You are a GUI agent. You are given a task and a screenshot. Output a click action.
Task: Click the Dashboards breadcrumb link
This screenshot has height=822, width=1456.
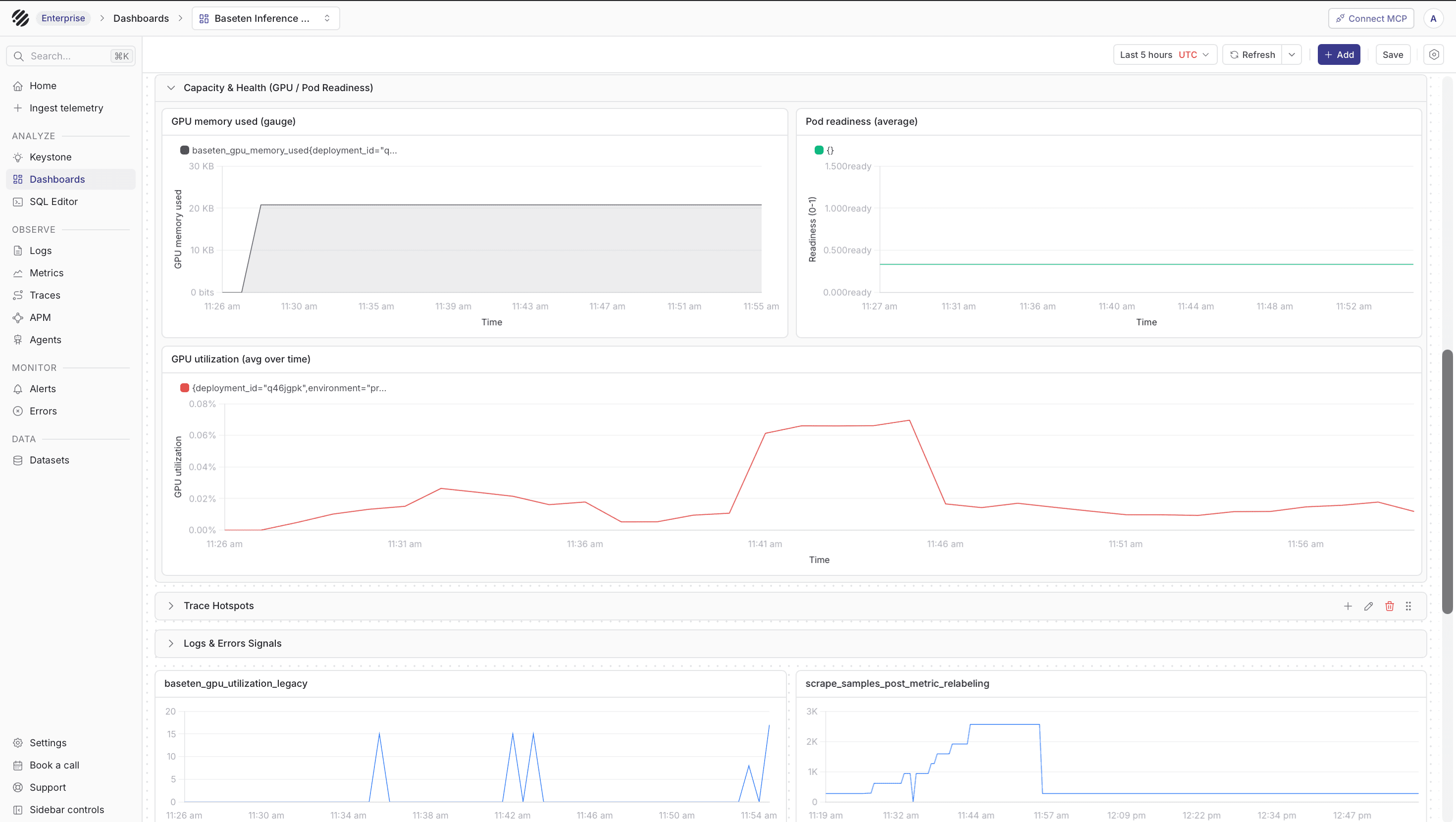[x=141, y=18]
